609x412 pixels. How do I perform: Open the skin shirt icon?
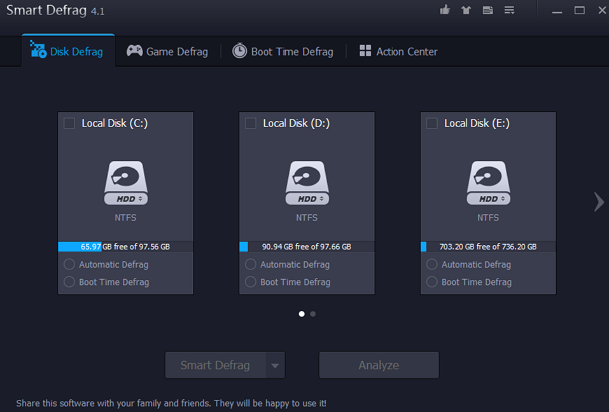tap(466, 10)
